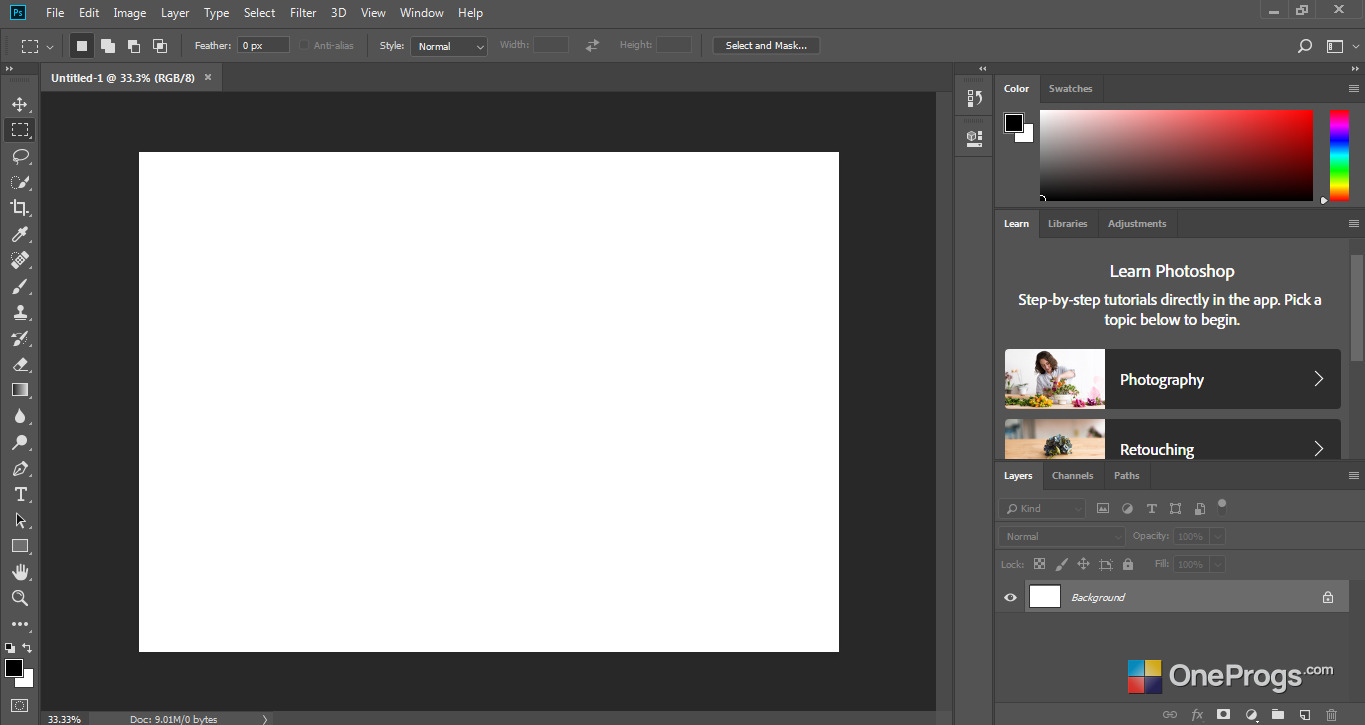Screen dimensions: 1365x725
Task: Click the Select and Mask button
Action: (766, 45)
